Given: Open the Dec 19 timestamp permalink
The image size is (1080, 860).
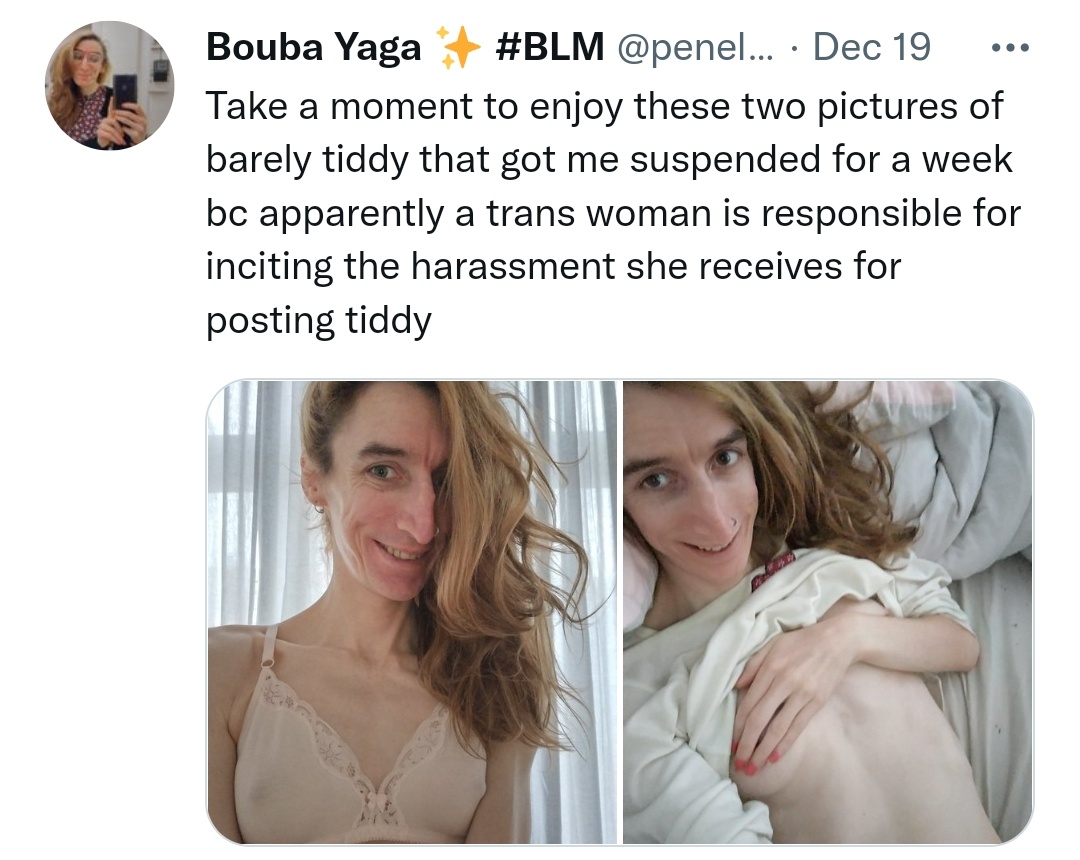Looking at the screenshot, I should click(871, 47).
